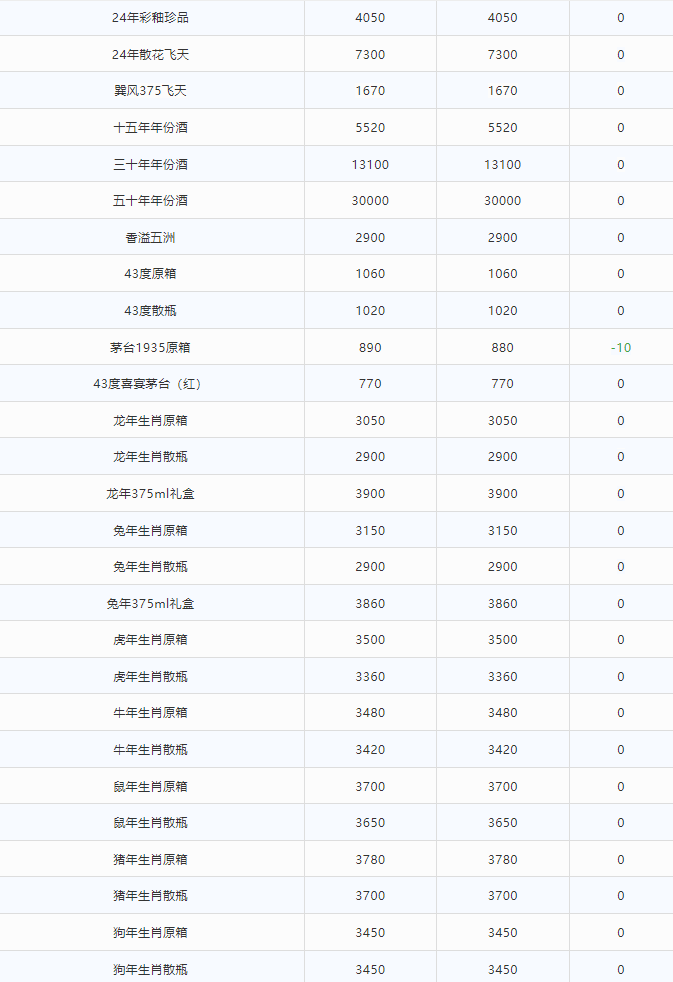
Task: Select the 虎年生肖散瓶 product name
Action: [x=150, y=676]
